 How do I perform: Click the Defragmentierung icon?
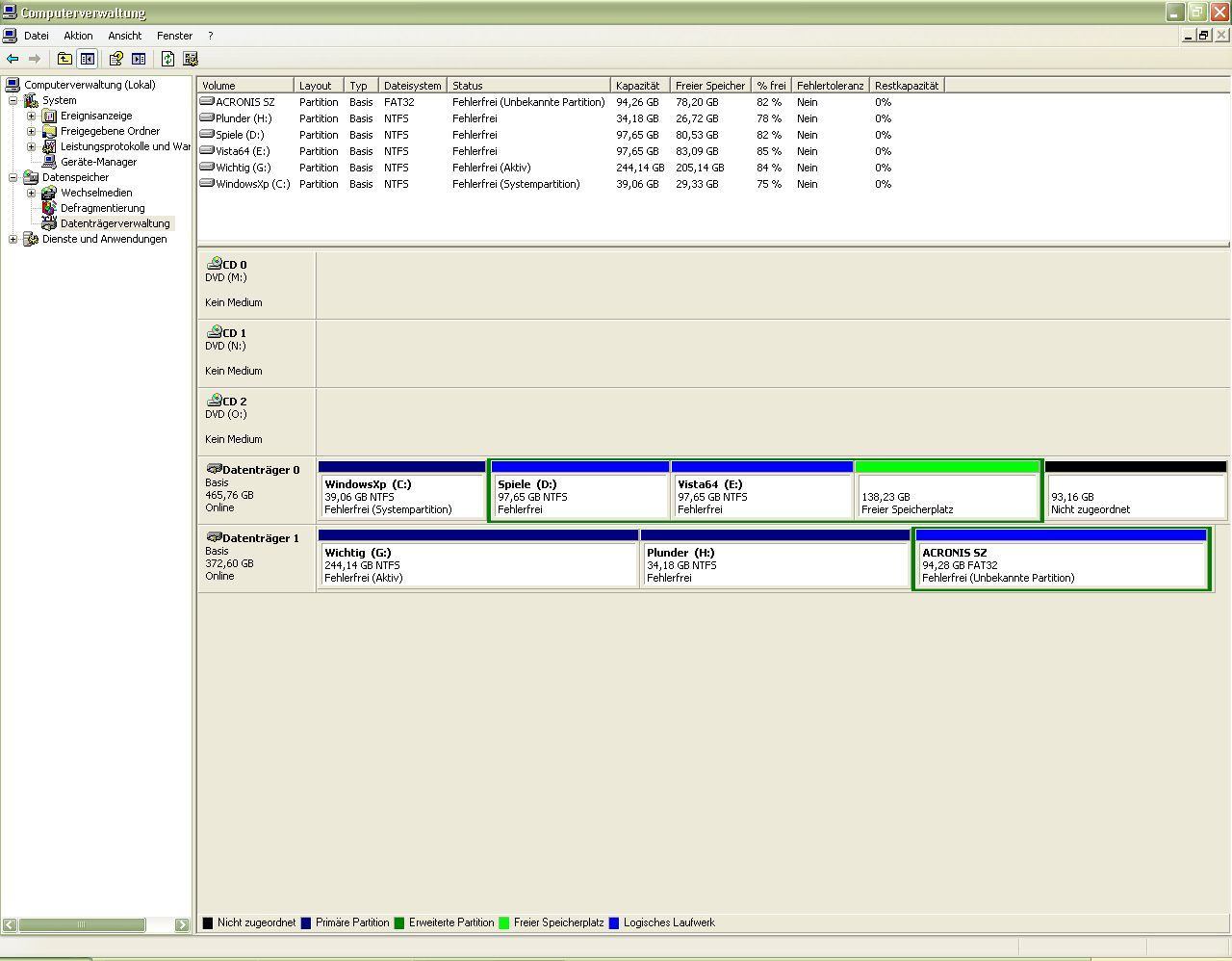49,208
